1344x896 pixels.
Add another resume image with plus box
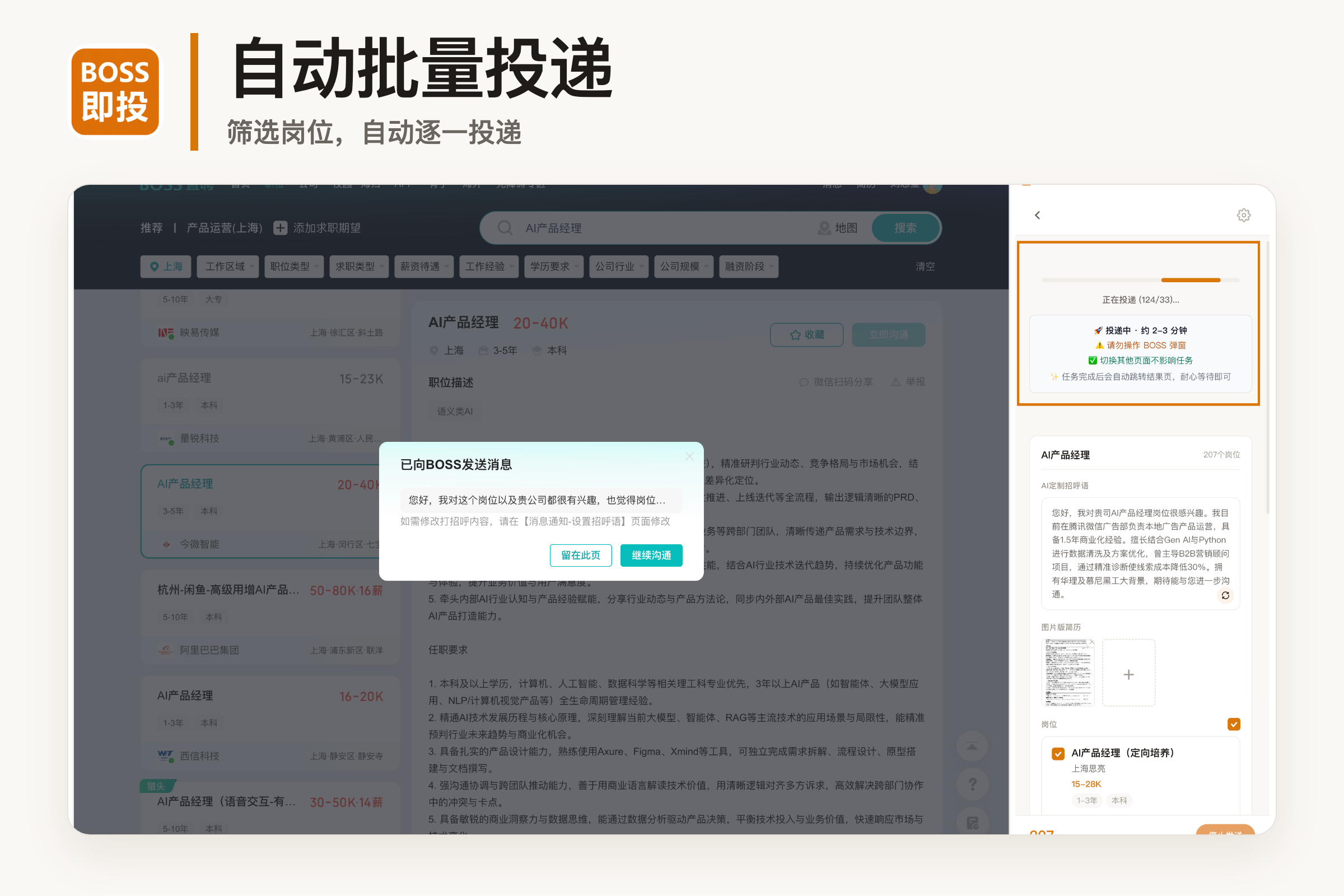click(1128, 673)
